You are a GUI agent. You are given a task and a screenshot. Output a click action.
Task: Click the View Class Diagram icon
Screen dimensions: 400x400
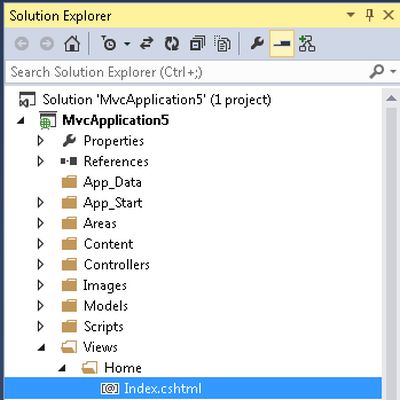pyautogui.click(x=307, y=44)
